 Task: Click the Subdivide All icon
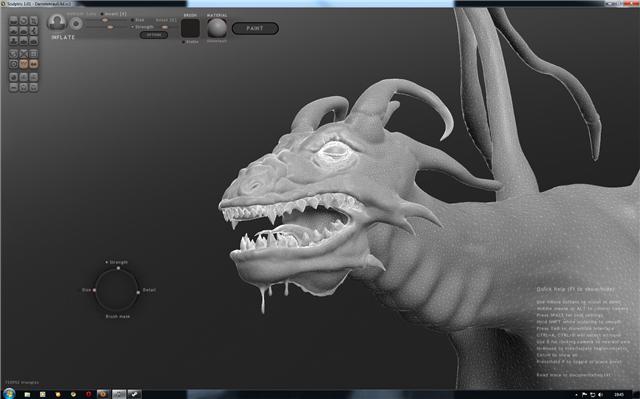[34, 54]
